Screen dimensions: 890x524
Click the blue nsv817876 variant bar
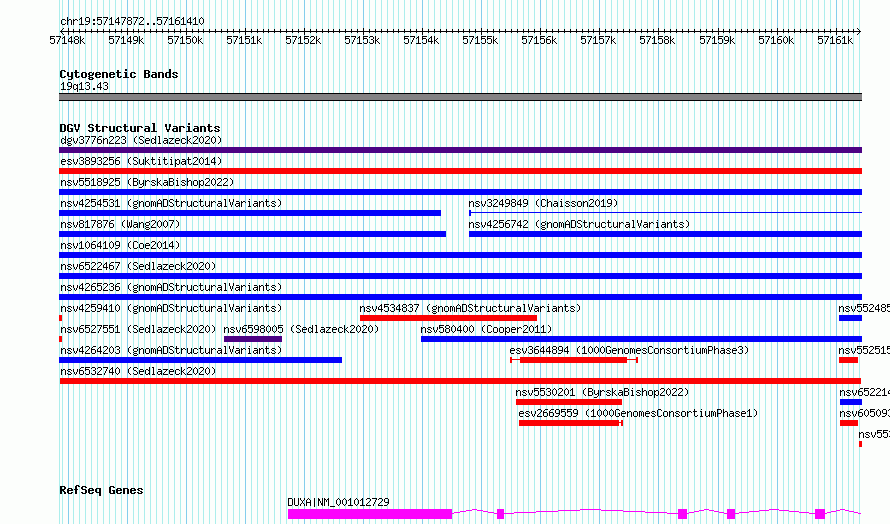coord(253,234)
